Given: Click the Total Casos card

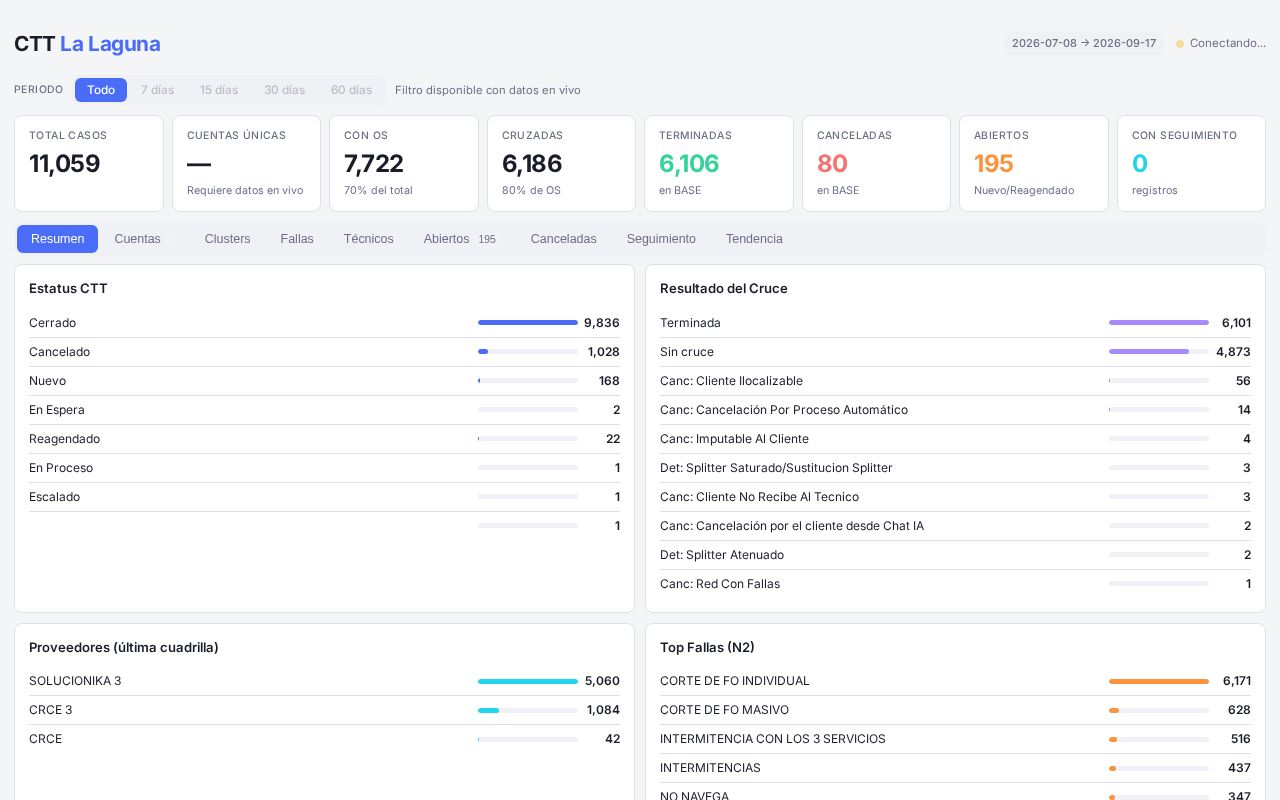Looking at the screenshot, I should [x=89, y=163].
